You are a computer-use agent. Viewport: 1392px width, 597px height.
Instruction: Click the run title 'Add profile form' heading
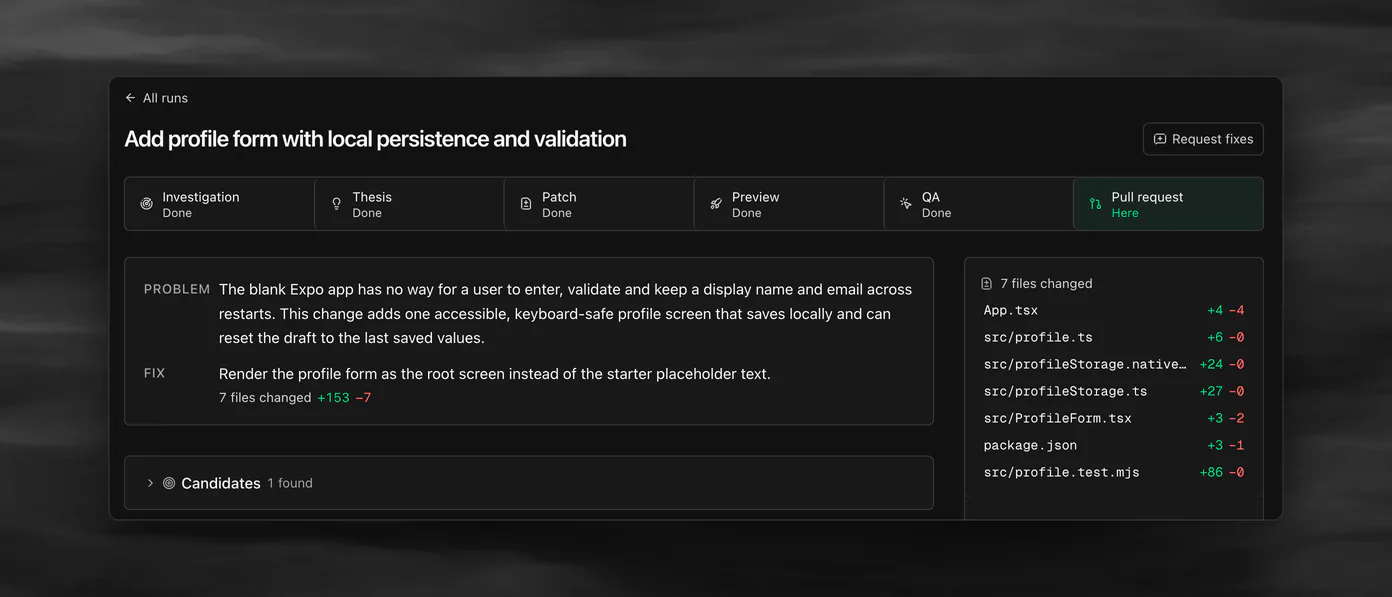[x=375, y=139]
